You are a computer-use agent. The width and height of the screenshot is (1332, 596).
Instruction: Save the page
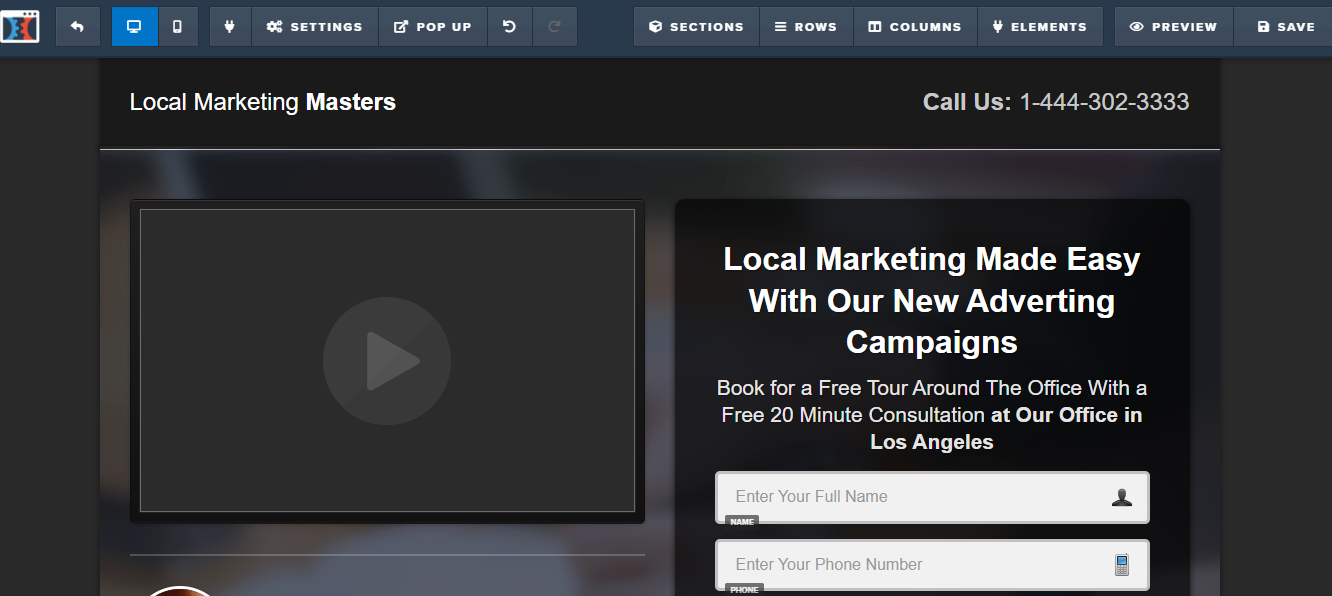(1283, 27)
